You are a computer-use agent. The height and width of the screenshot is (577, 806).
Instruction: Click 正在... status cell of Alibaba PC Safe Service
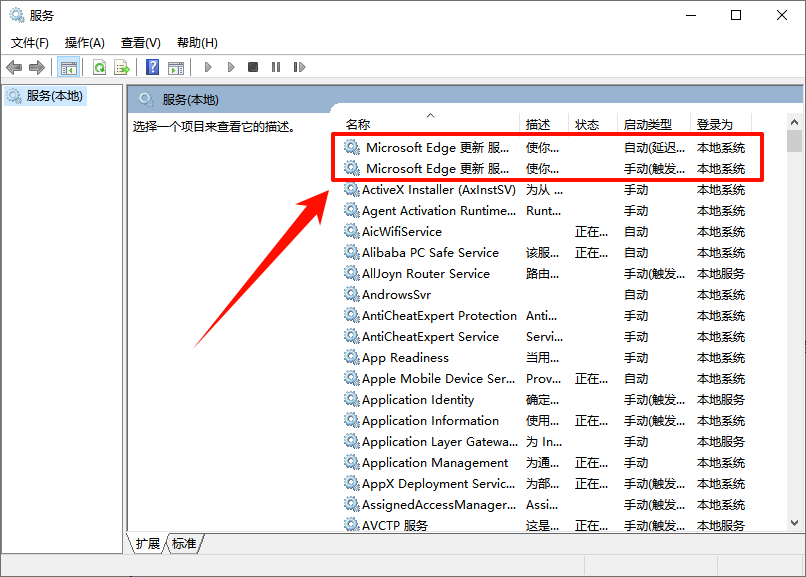coord(591,253)
